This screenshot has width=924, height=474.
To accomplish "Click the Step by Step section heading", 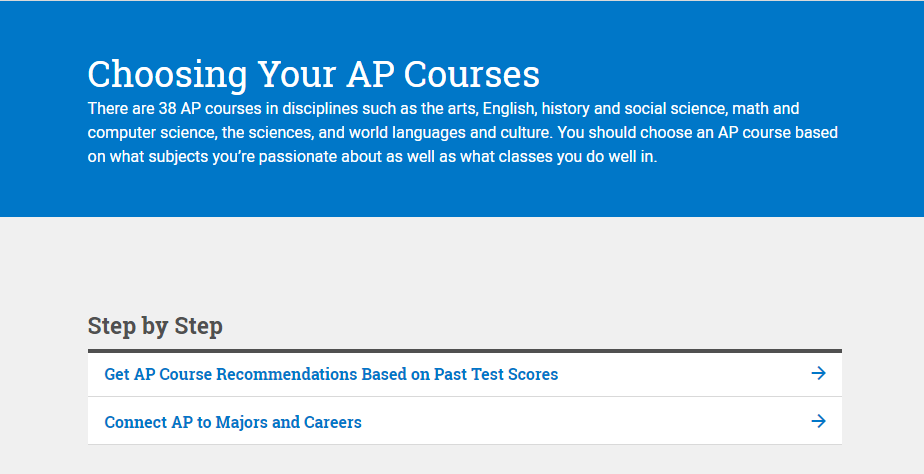I will (155, 326).
